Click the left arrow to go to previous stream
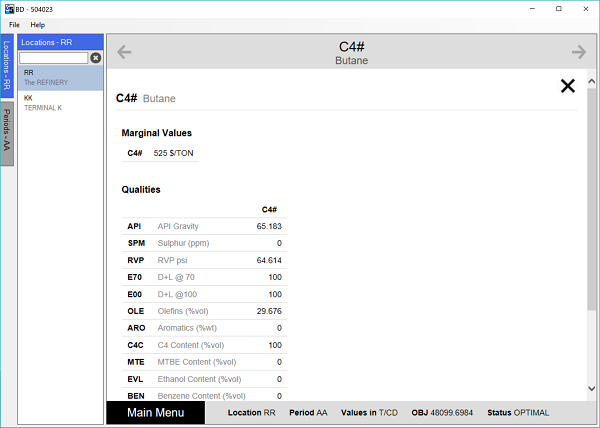This screenshot has width=600, height=428. (x=125, y=52)
